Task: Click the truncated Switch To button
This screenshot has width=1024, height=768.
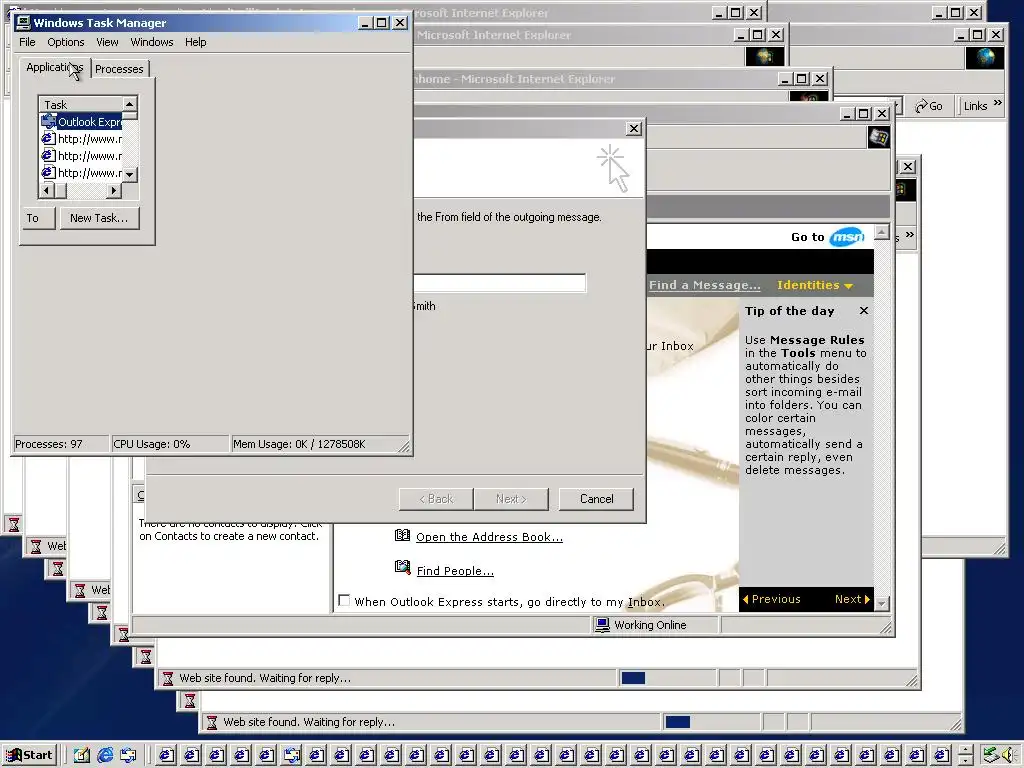Action: pyautogui.click(x=38, y=218)
